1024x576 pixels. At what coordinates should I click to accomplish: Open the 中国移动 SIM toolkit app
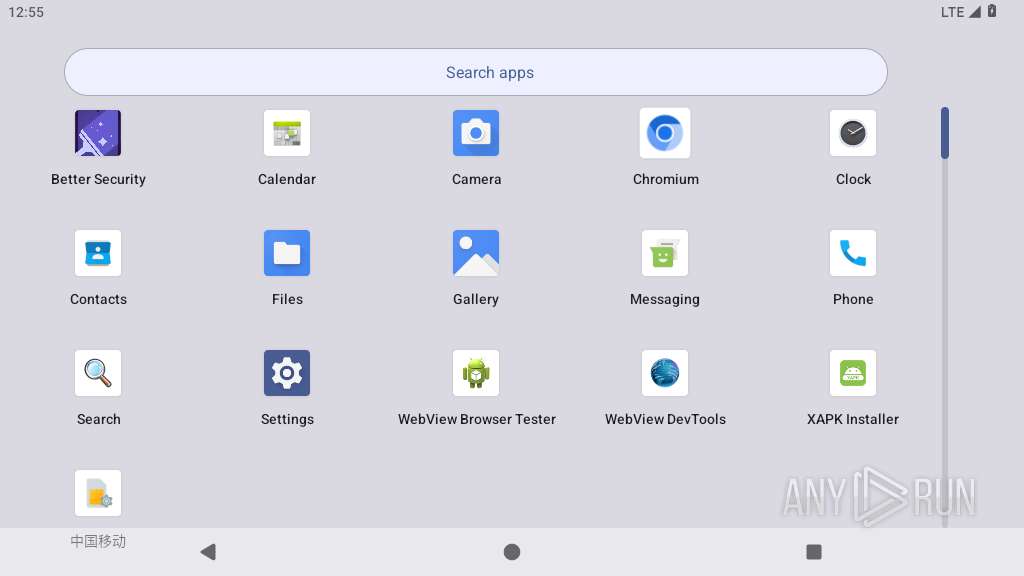(x=98, y=493)
